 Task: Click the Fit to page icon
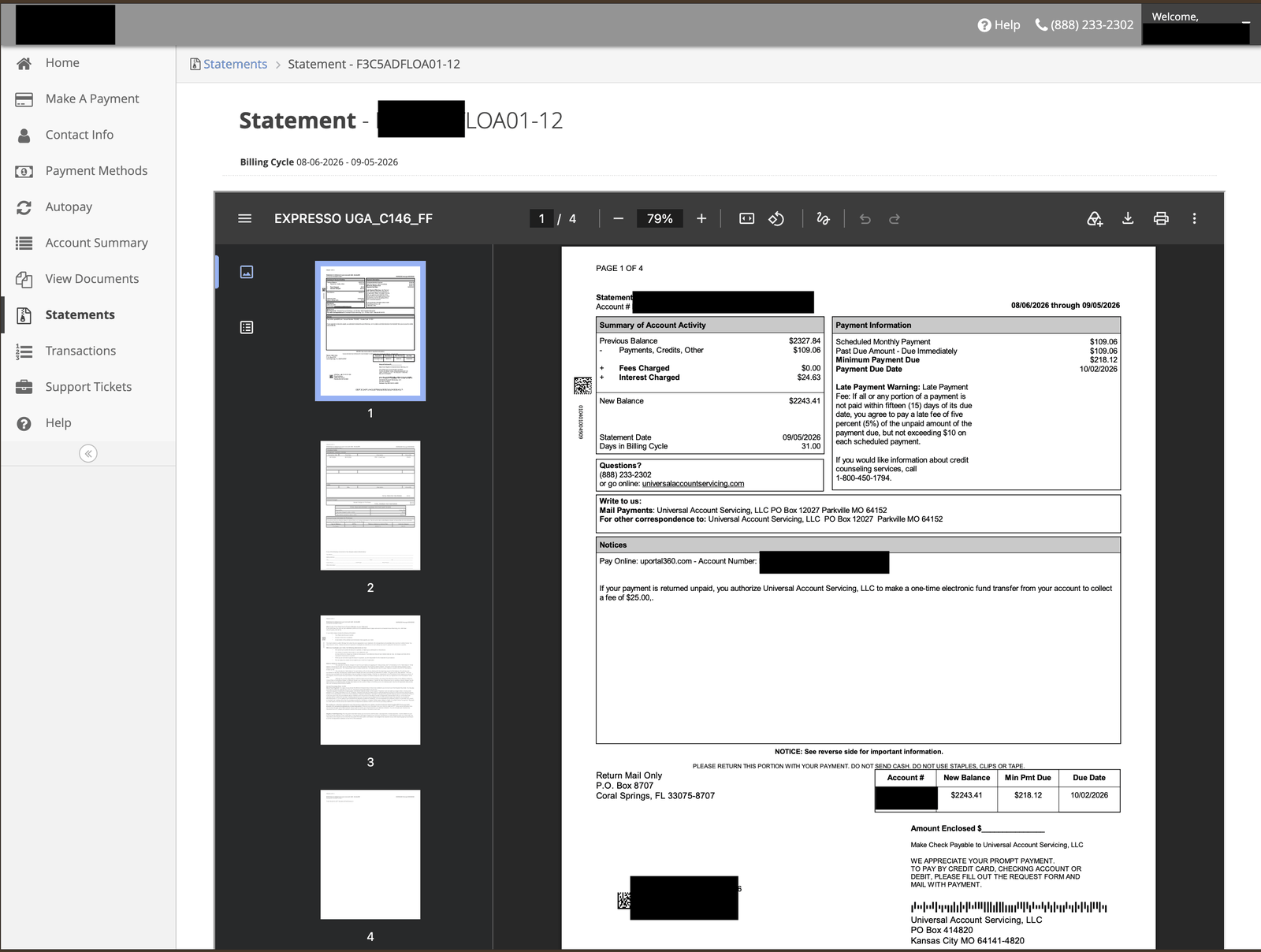tap(746, 218)
